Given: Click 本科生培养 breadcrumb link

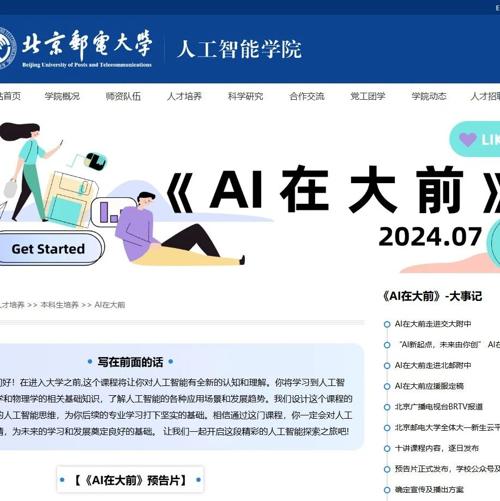Looking at the screenshot, I should coord(60,305).
